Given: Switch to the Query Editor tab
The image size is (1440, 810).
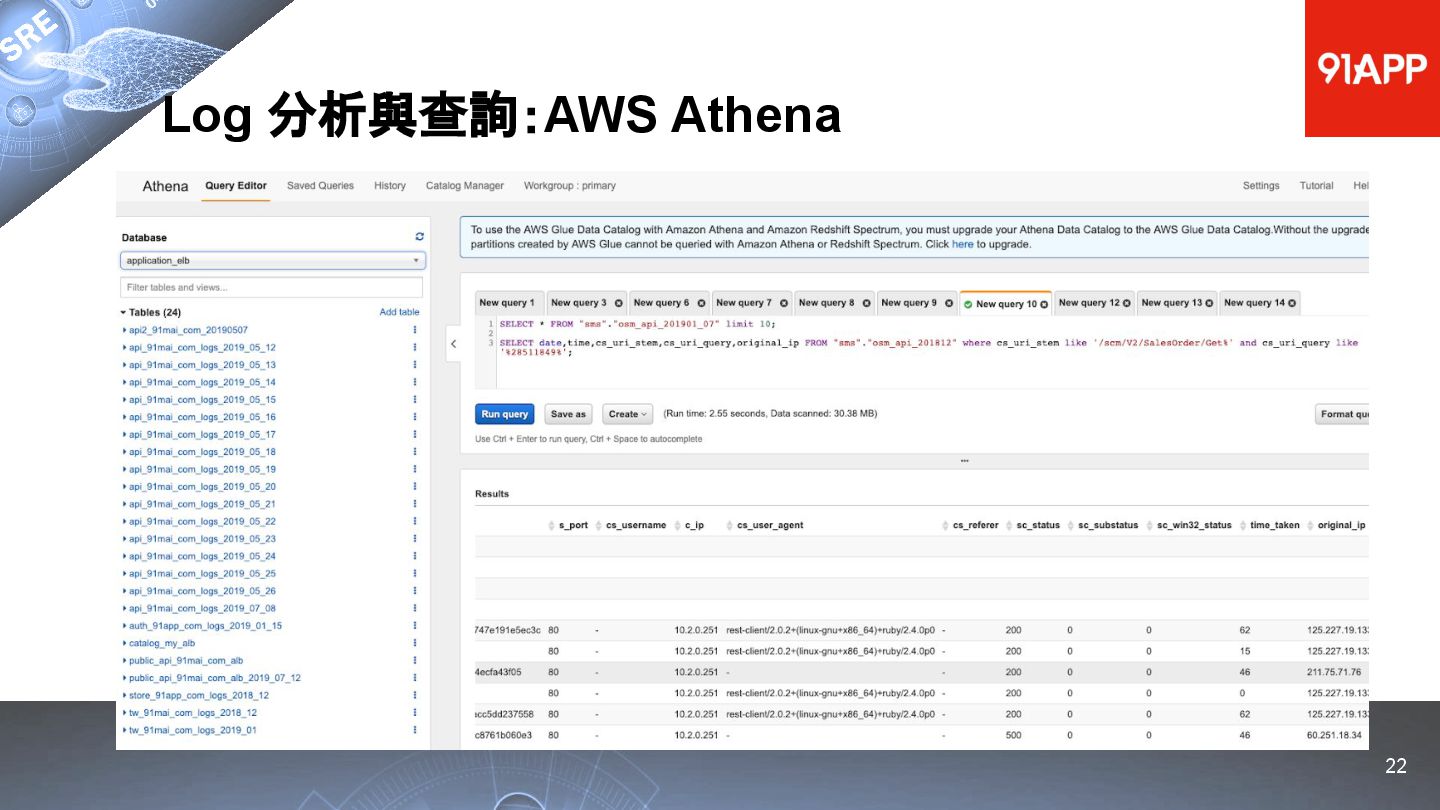Looking at the screenshot, I should tap(236, 186).
